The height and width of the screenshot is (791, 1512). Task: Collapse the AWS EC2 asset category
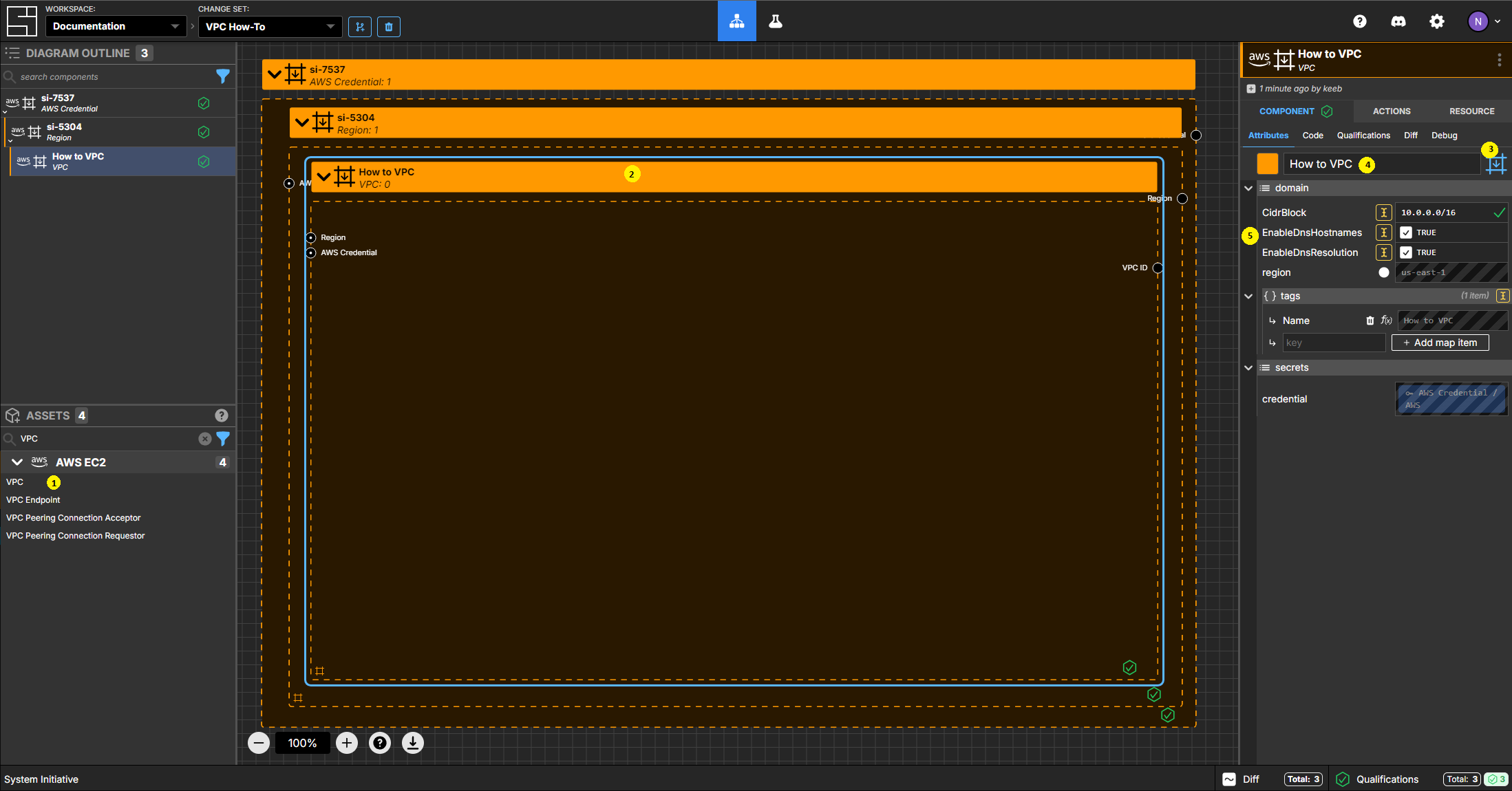tap(17, 462)
